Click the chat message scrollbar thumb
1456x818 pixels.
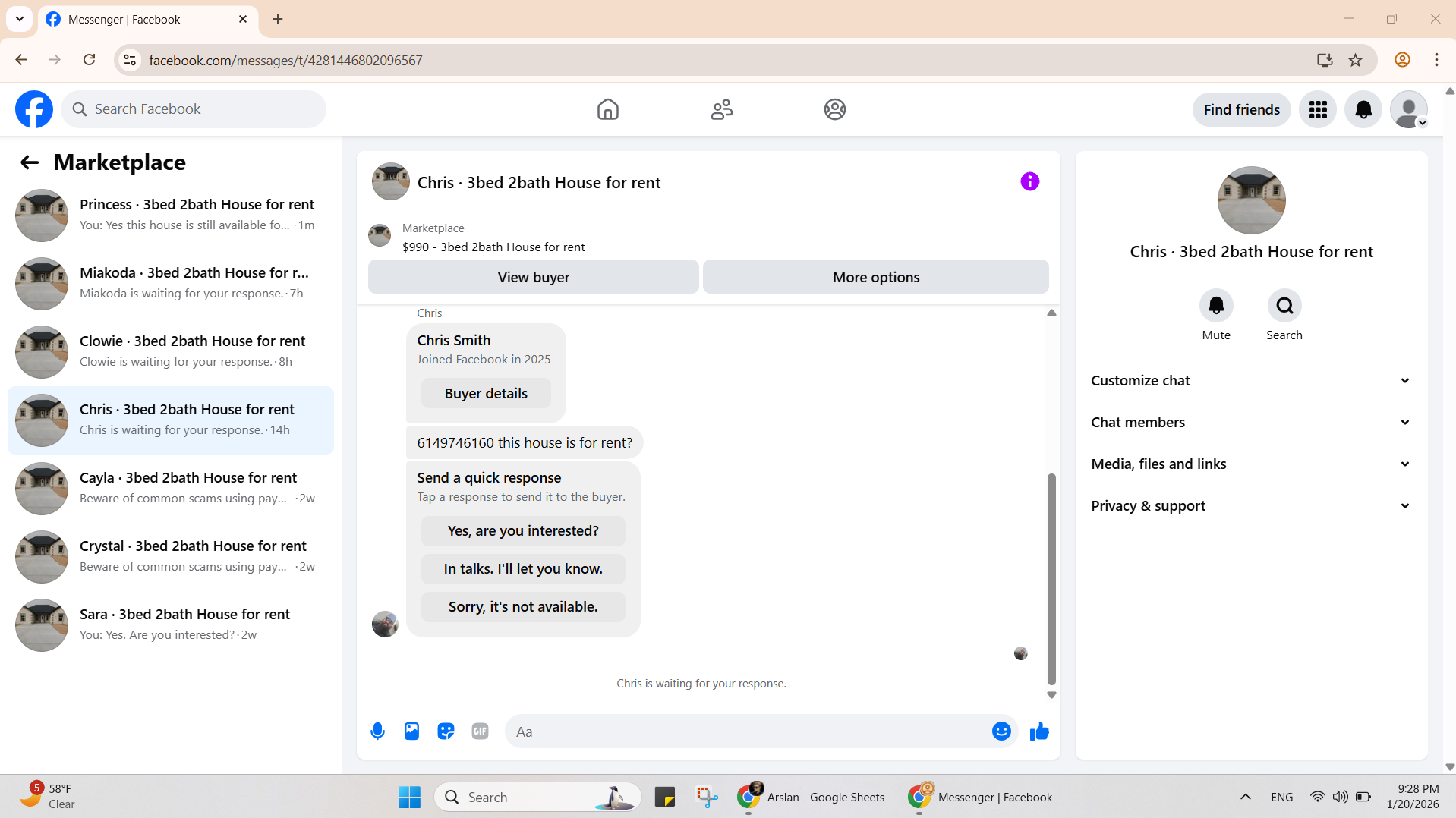click(1051, 579)
